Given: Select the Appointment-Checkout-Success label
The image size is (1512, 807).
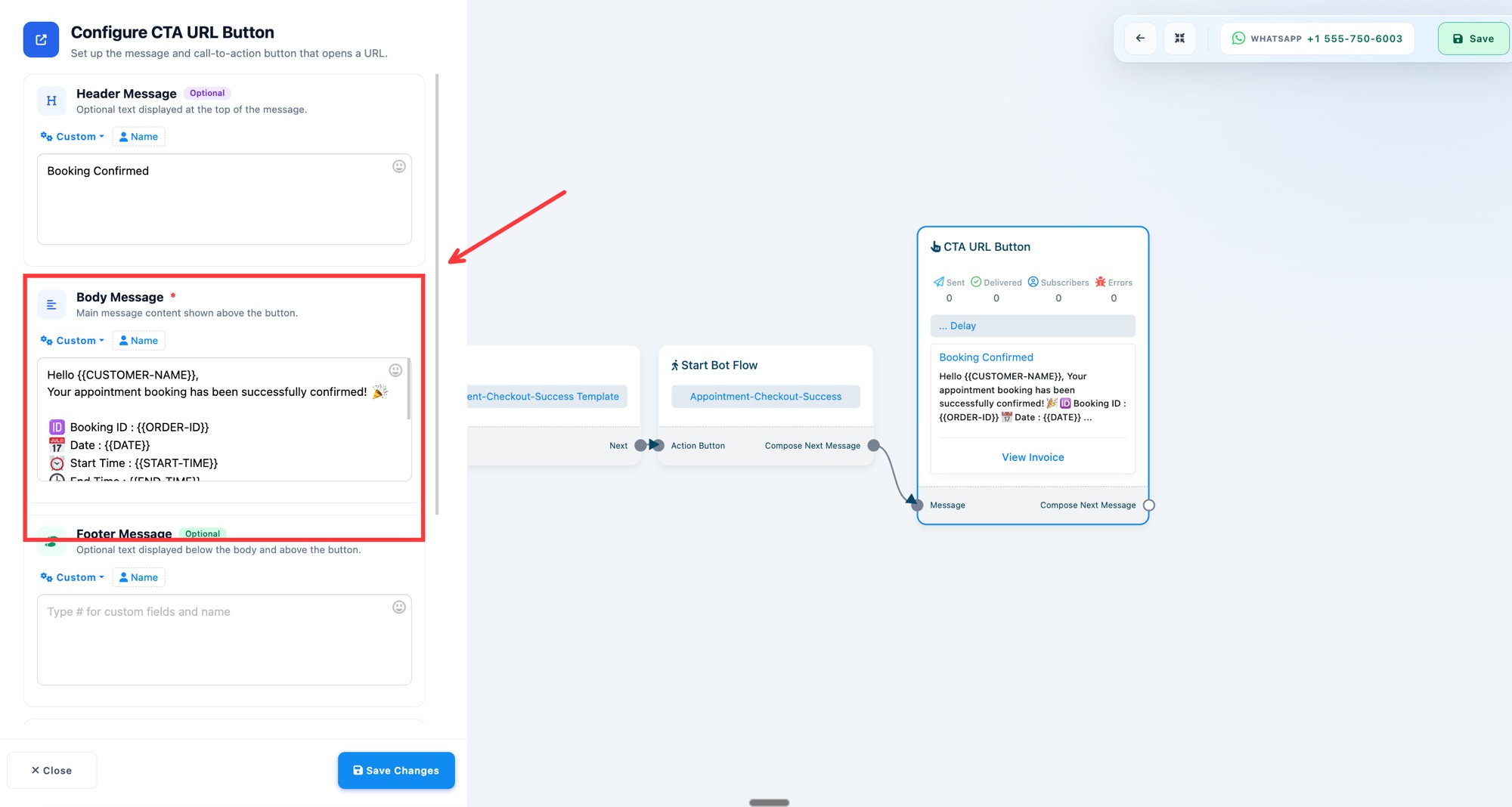Looking at the screenshot, I should [x=765, y=396].
